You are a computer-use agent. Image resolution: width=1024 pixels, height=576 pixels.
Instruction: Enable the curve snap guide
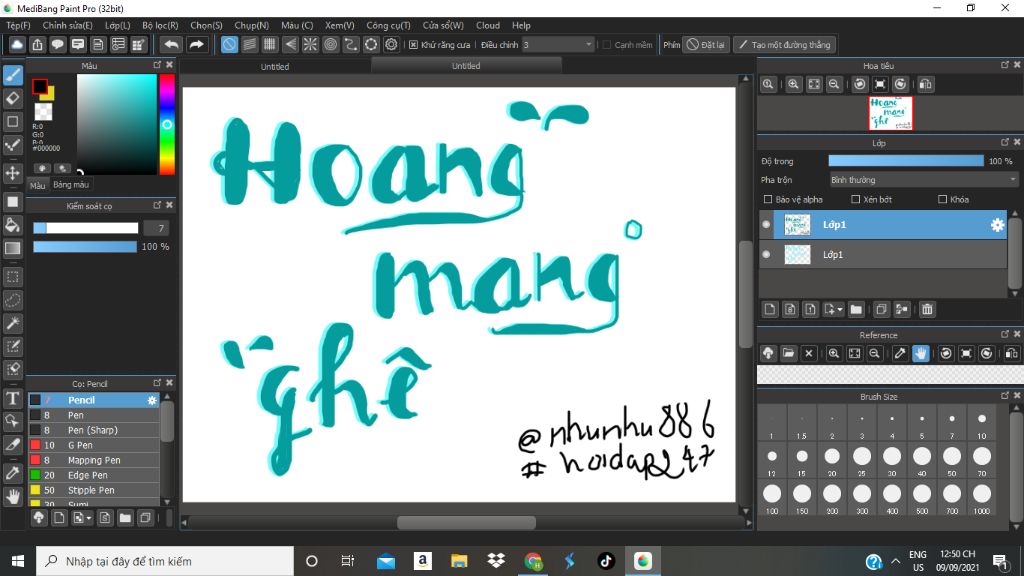pos(351,44)
